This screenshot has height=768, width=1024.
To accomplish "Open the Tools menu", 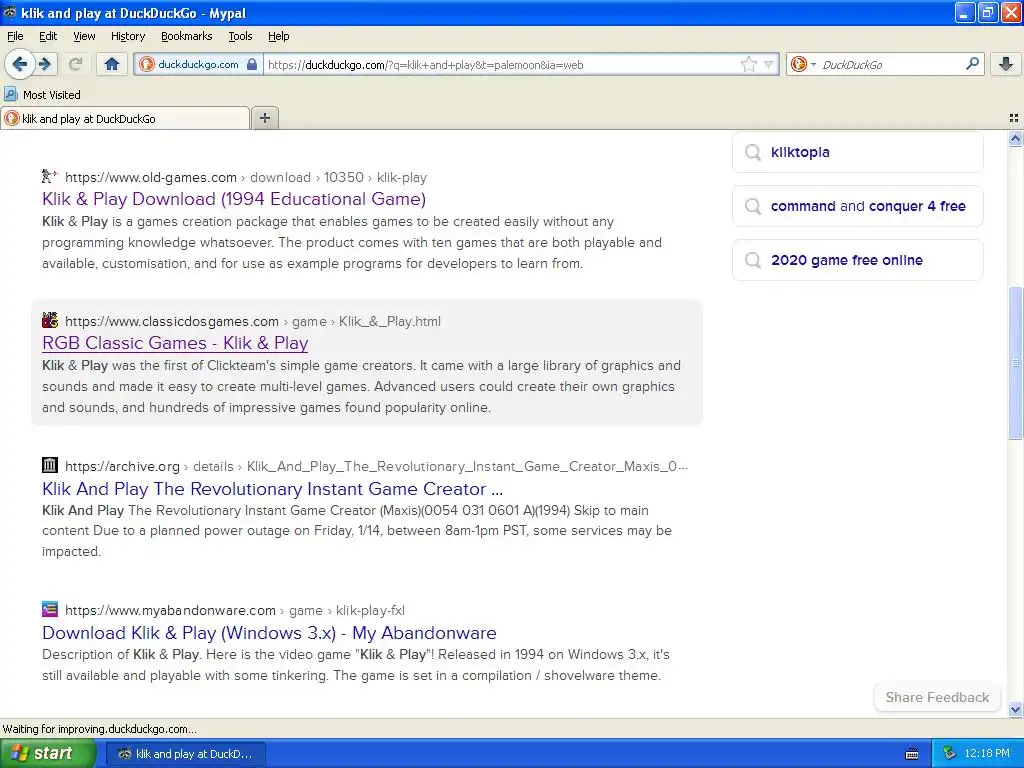I will [240, 36].
